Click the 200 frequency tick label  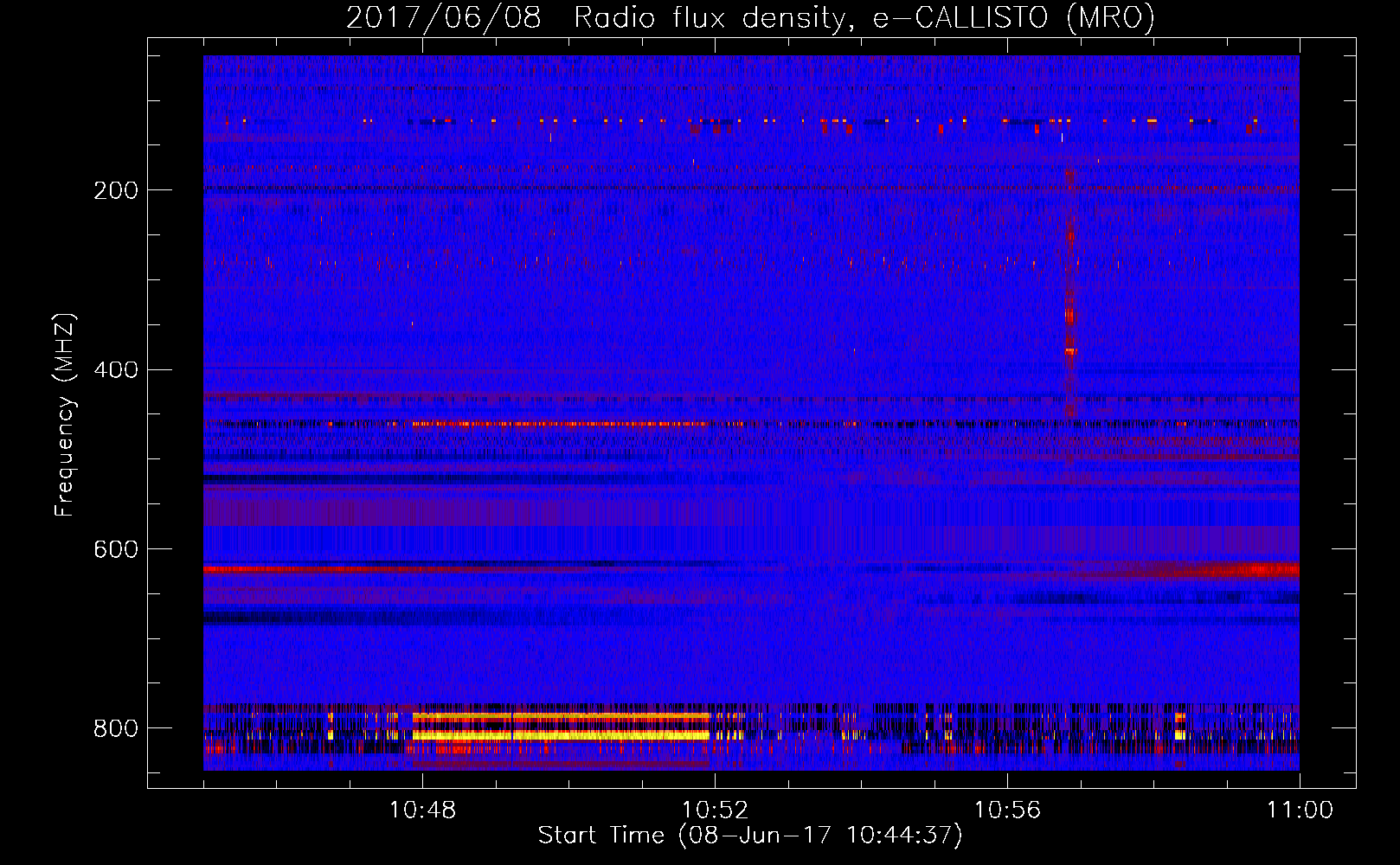tap(116, 190)
